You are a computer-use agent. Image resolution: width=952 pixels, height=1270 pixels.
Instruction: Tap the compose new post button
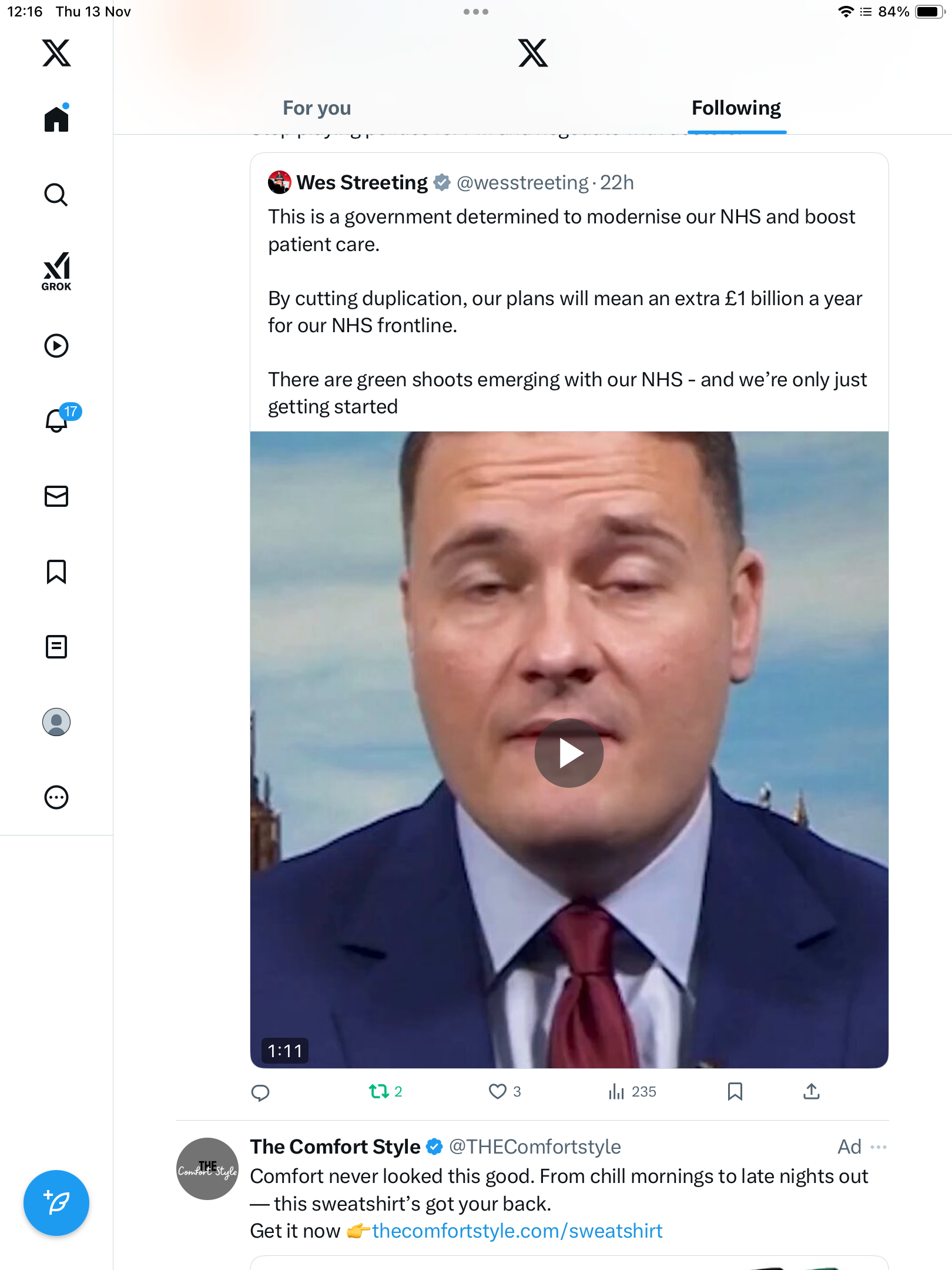coord(56,1203)
